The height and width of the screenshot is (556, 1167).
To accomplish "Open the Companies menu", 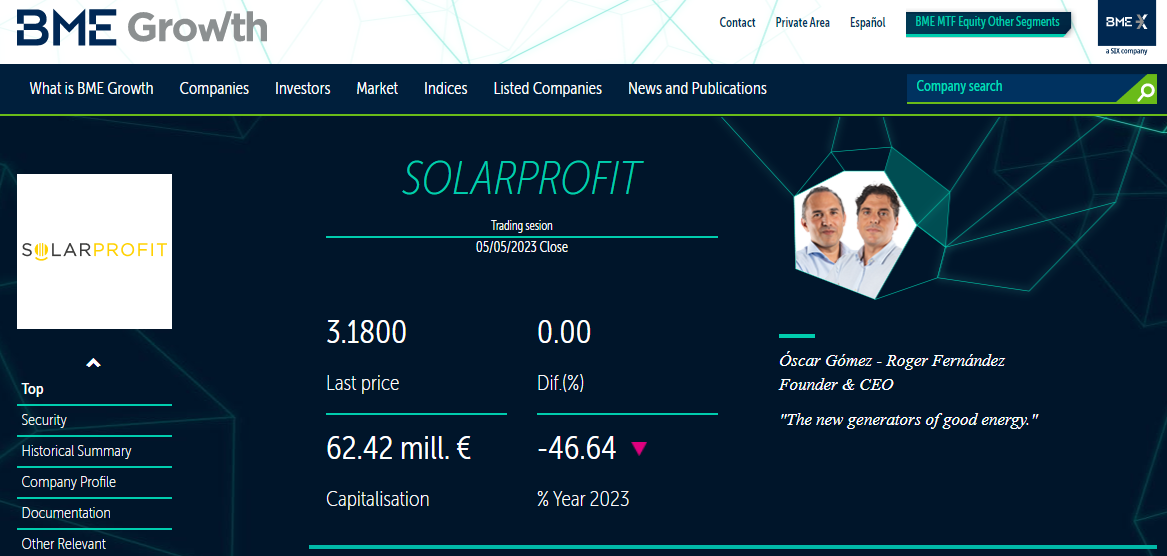I will point(214,89).
